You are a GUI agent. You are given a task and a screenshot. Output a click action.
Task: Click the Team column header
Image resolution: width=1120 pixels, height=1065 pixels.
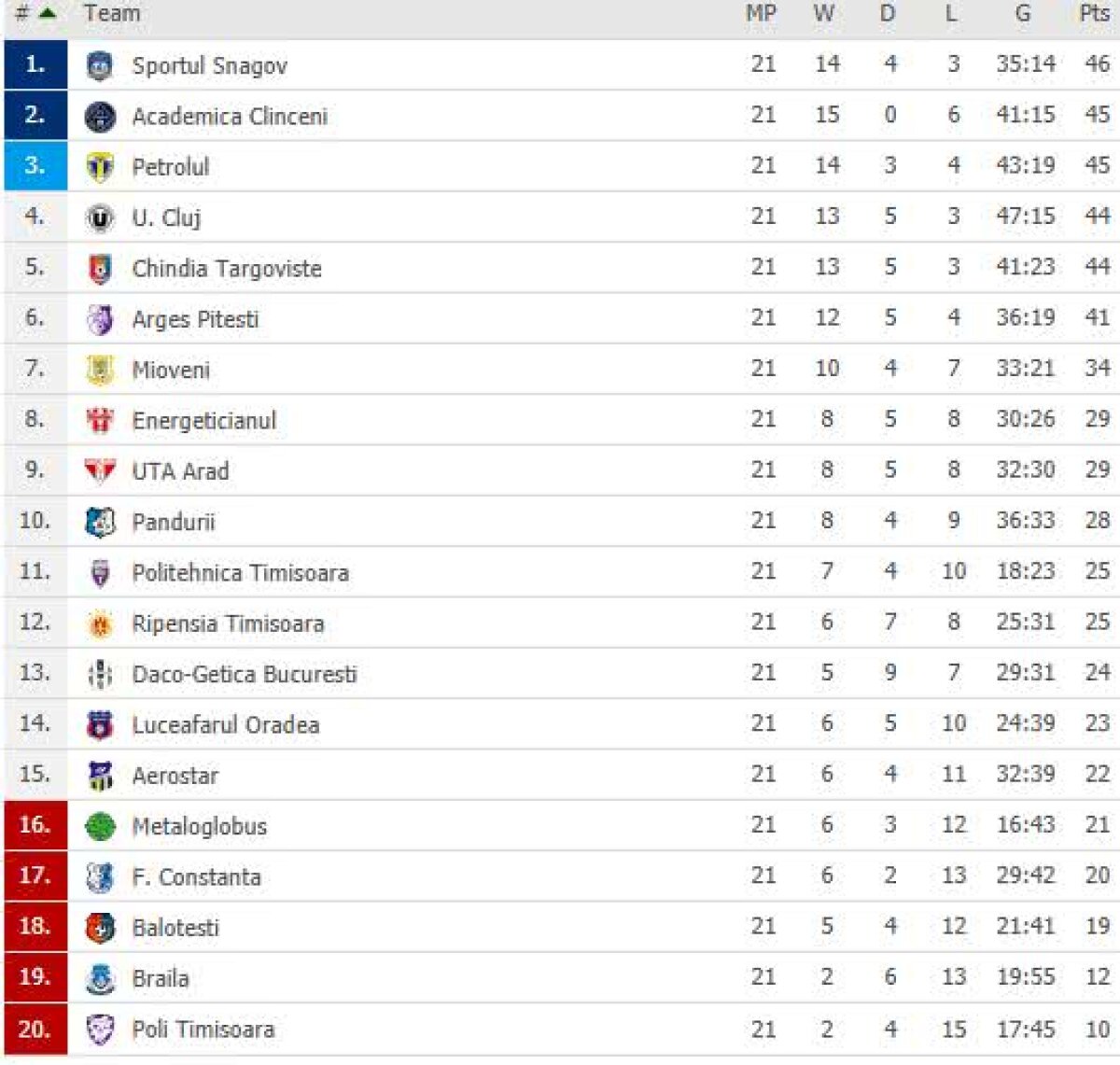(x=112, y=13)
